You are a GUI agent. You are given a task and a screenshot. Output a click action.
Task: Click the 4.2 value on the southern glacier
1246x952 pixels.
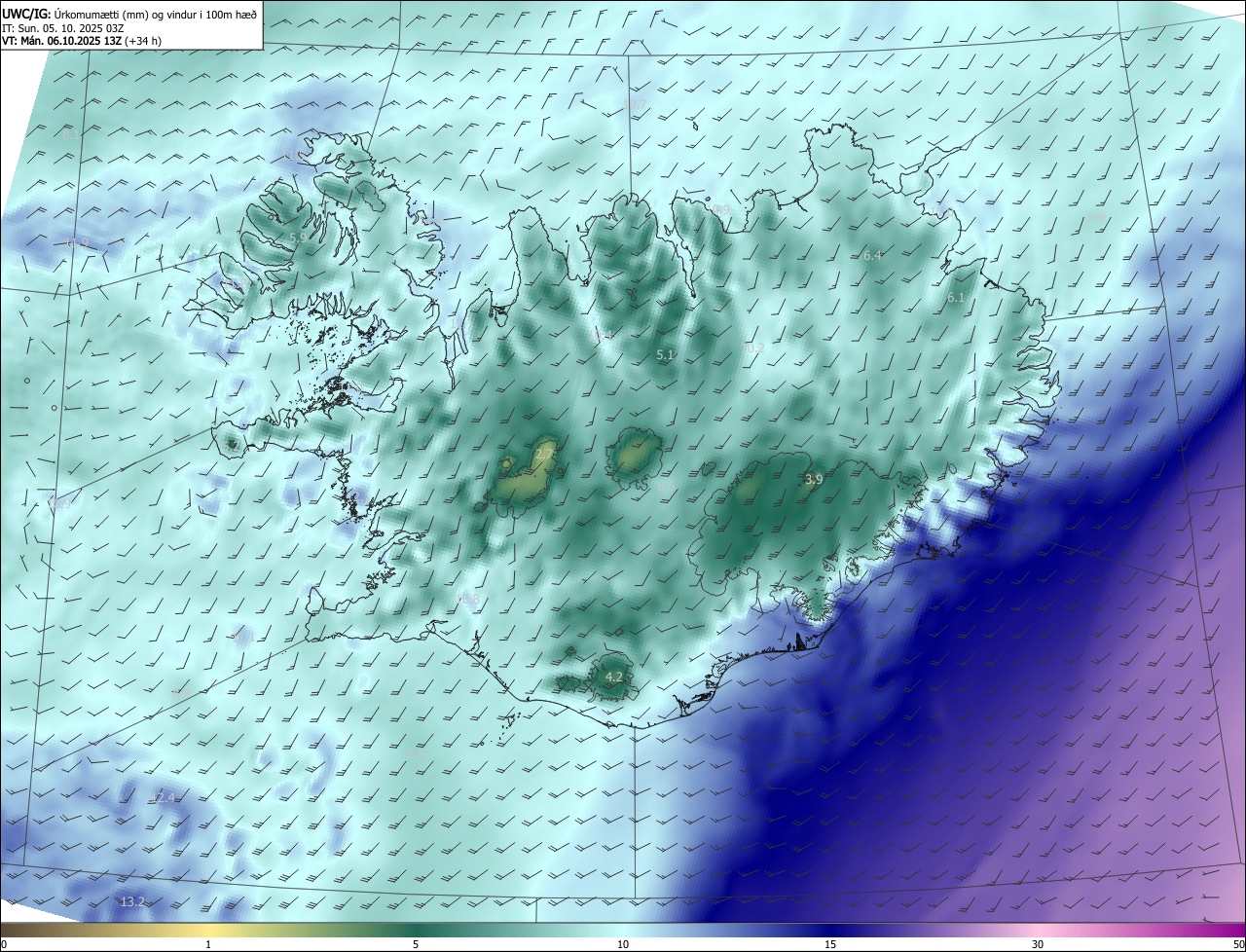click(x=614, y=677)
